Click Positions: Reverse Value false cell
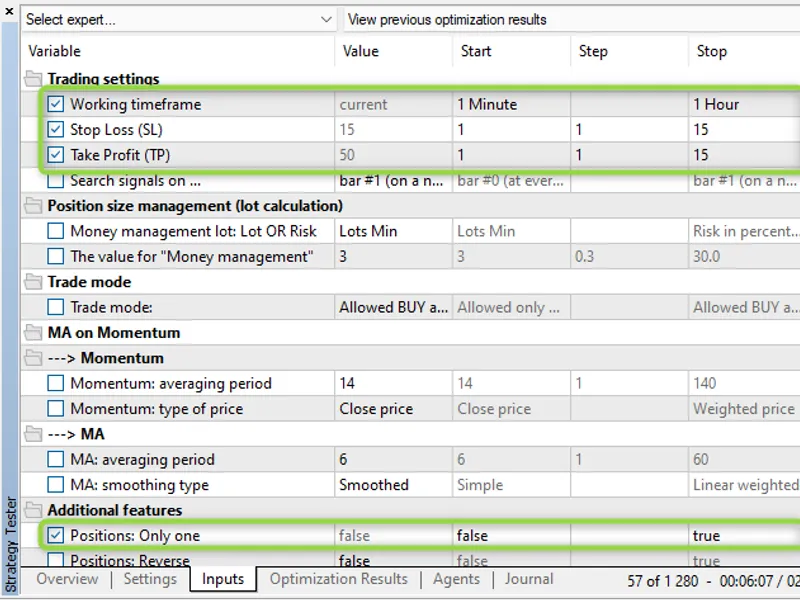This screenshot has height=600, width=800. [x=394, y=559]
